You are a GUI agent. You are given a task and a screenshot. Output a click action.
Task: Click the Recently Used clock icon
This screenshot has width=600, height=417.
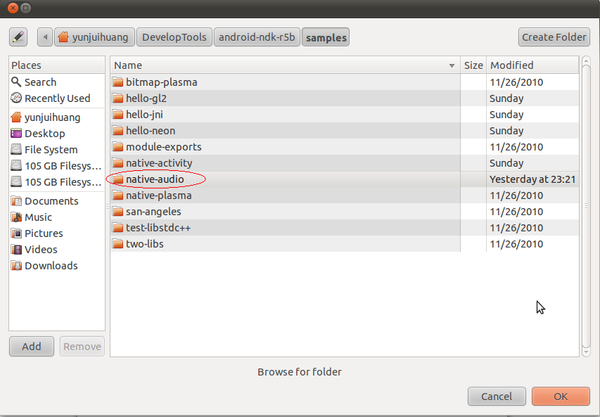click(x=16, y=98)
